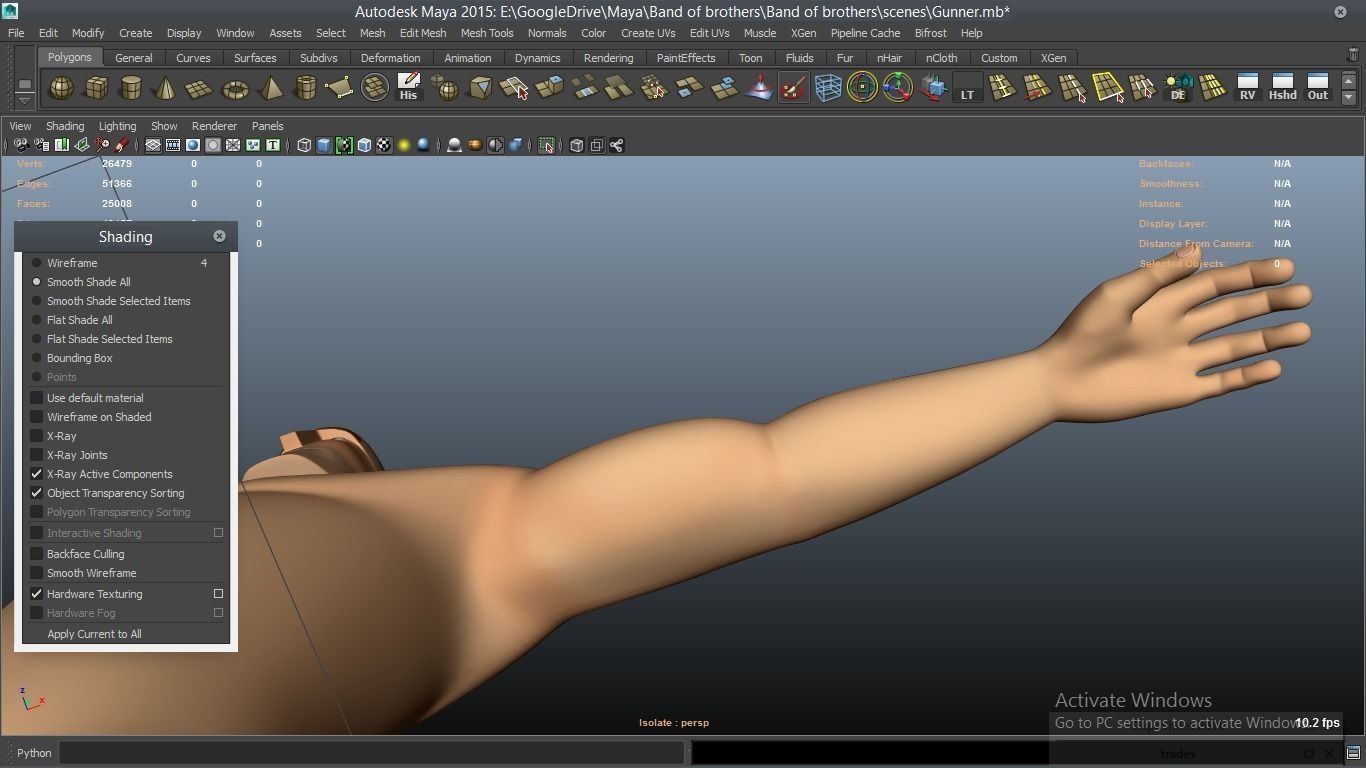Uncheck Hardware Texturing
The height and width of the screenshot is (768, 1366).
[x=37, y=594]
